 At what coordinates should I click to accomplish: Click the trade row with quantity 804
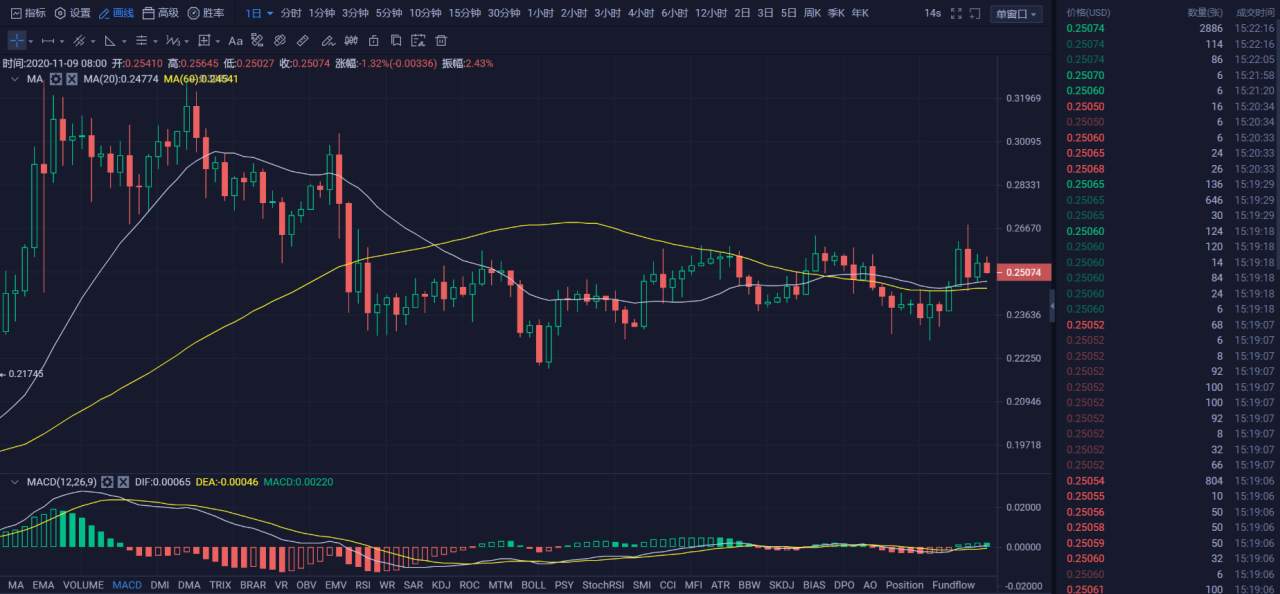(x=1170, y=480)
